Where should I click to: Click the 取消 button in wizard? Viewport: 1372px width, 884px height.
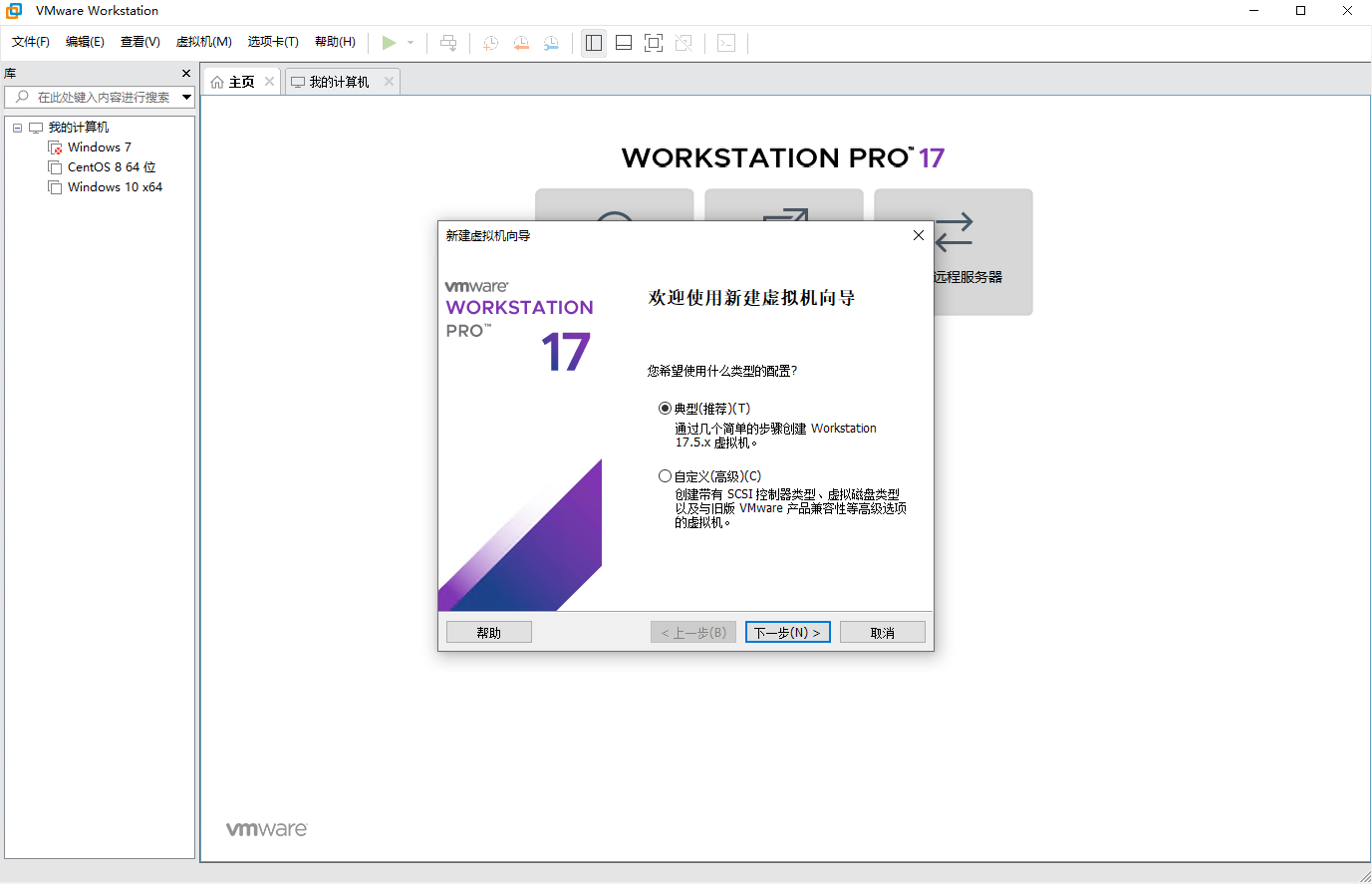coord(882,633)
